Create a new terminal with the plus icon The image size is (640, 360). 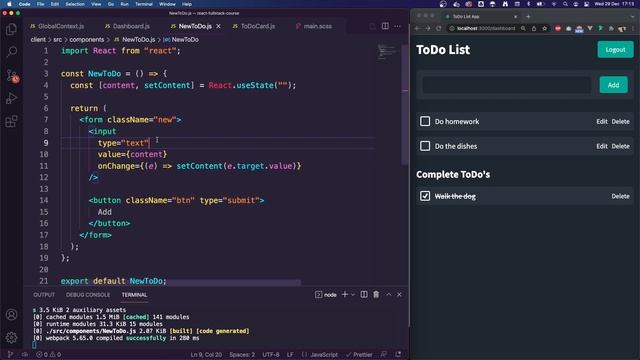pyautogui.click(x=344, y=294)
